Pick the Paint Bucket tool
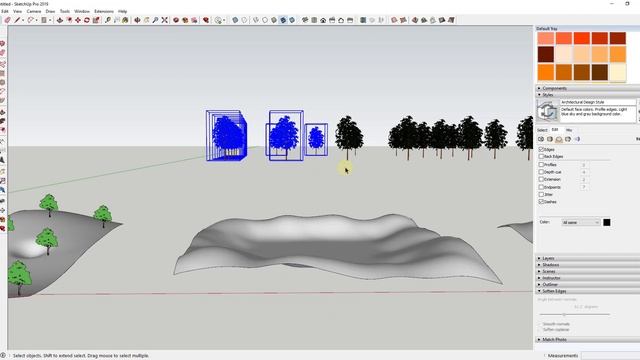The width and height of the screenshot is (640, 360). coord(125,20)
